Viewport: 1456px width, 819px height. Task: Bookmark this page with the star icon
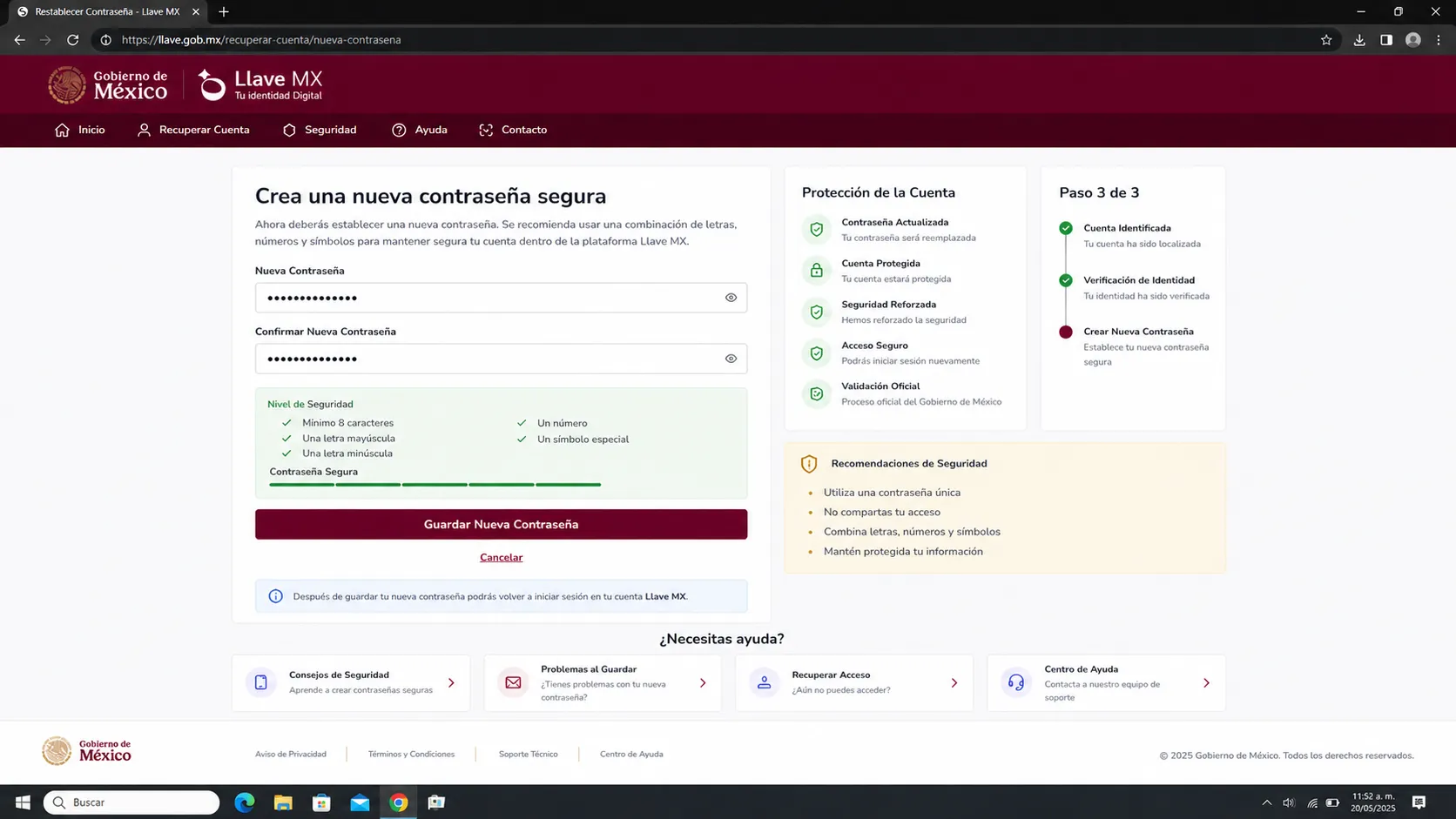1326,40
